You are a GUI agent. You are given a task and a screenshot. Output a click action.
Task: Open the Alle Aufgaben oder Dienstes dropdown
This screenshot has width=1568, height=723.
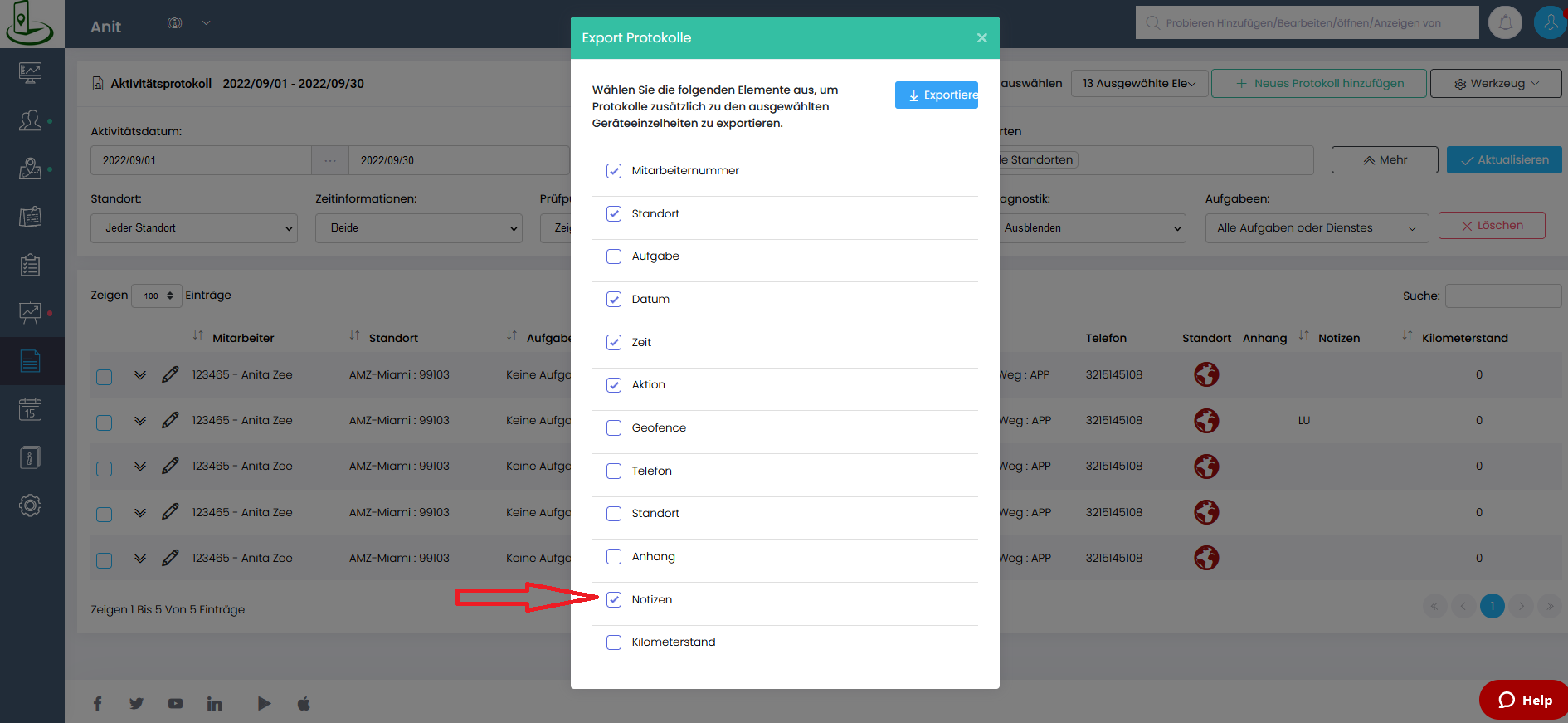click(x=1316, y=228)
